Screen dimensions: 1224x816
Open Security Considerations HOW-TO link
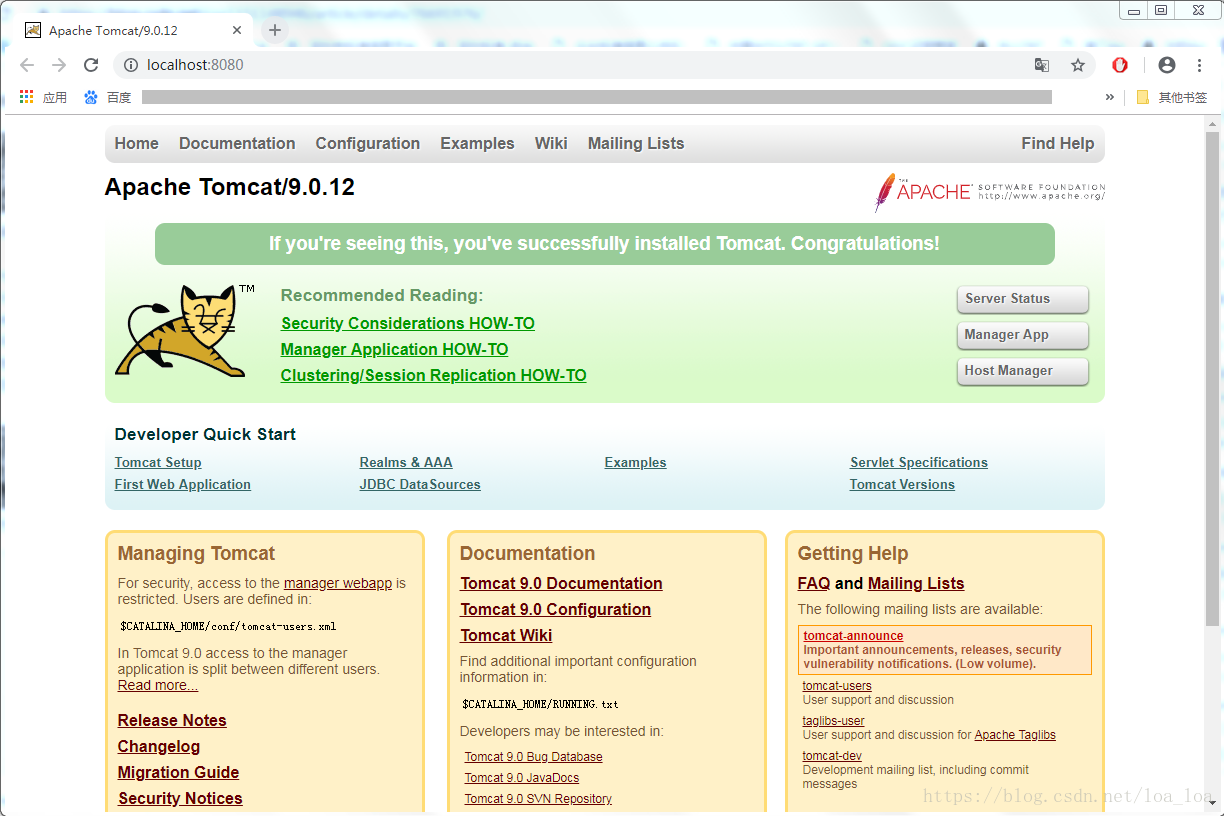(x=408, y=323)
